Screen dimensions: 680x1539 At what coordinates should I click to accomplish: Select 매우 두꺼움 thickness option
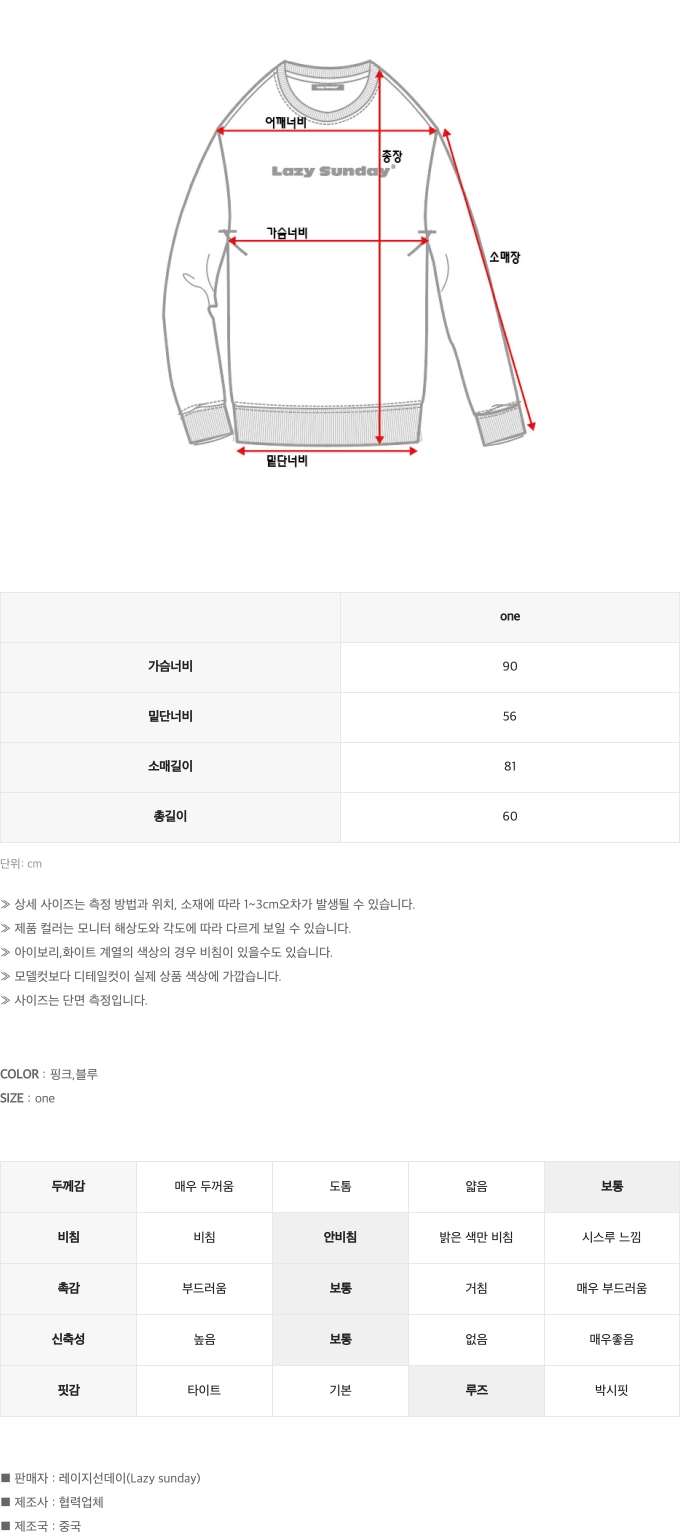(204, 1187)
